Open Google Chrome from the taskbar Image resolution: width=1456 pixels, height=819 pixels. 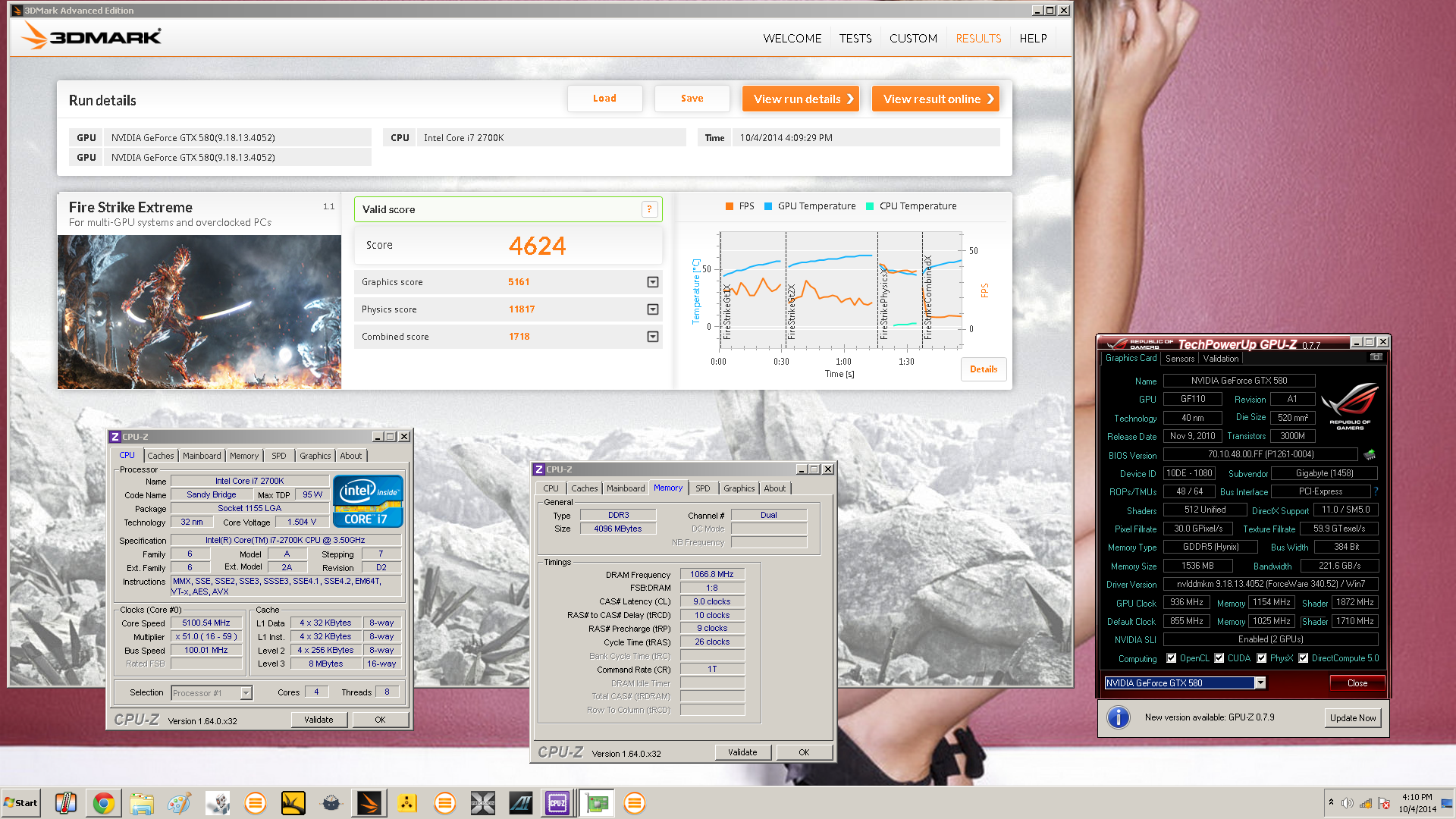coord(104,803)
